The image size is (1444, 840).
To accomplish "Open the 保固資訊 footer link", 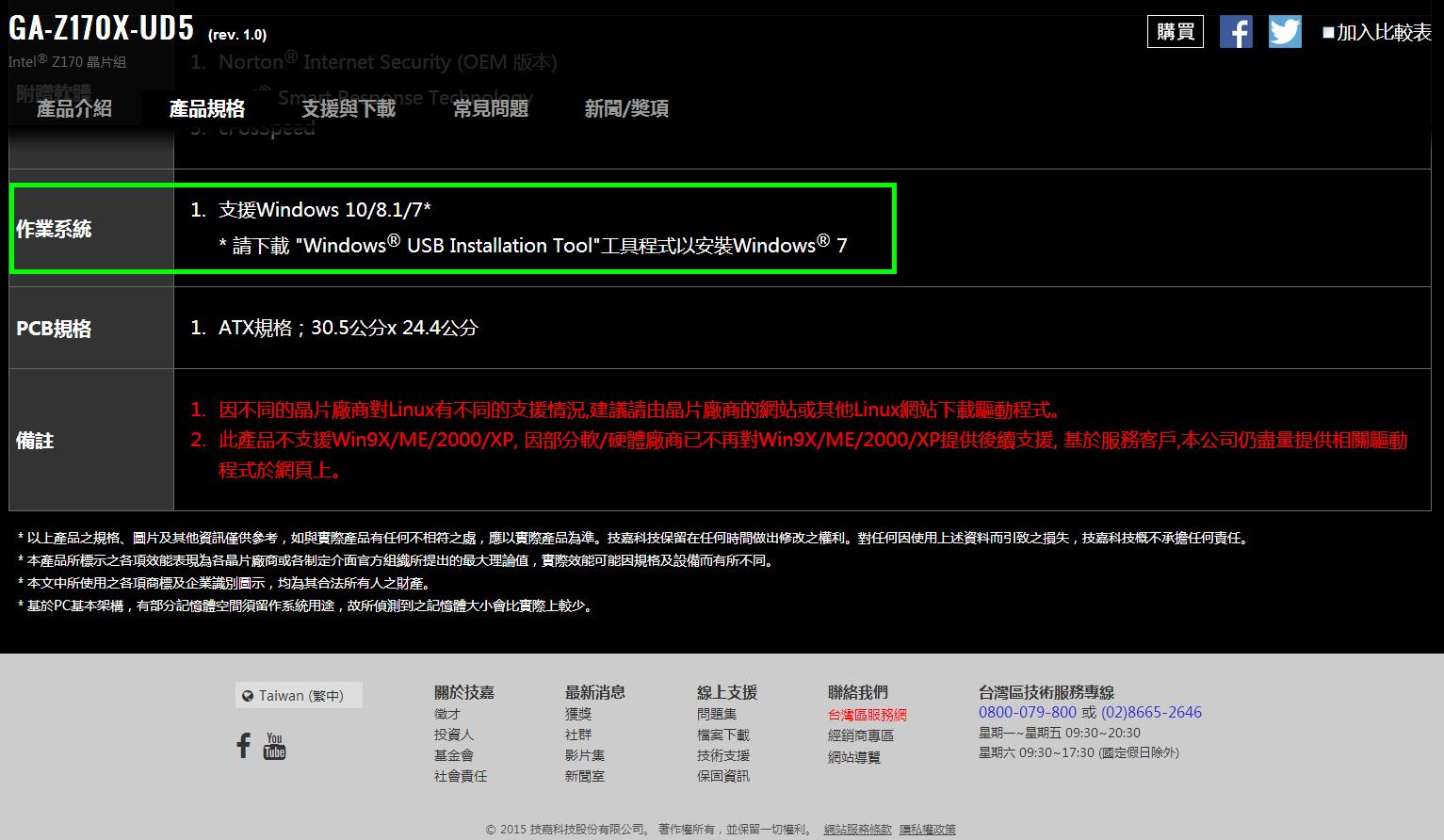I will point(723,776).
